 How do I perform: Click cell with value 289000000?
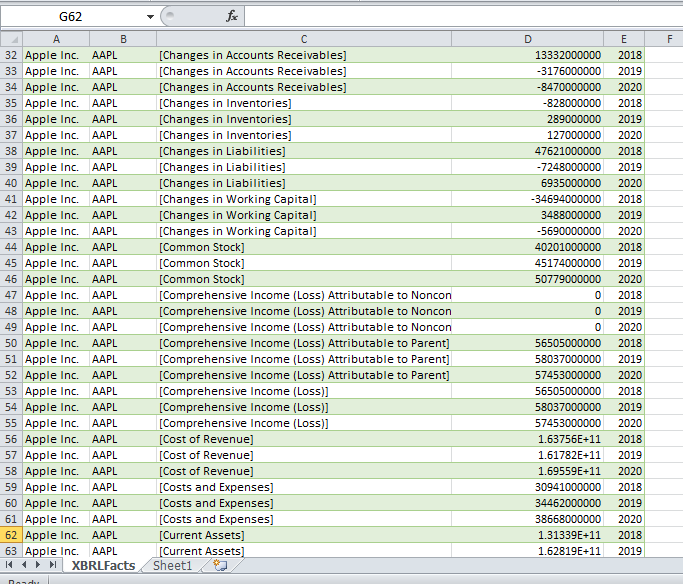pyautogui.click(x=527, y=119)
